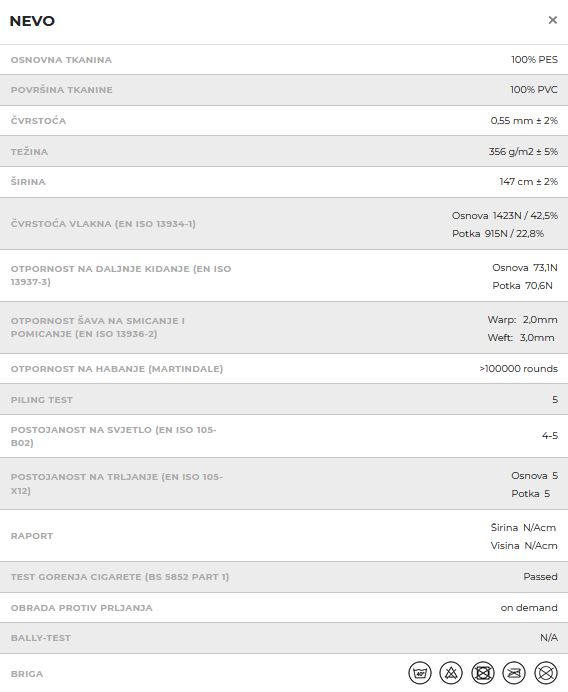Click the wash at 40° care icon
568x692 pixels.
coord(420,673)
